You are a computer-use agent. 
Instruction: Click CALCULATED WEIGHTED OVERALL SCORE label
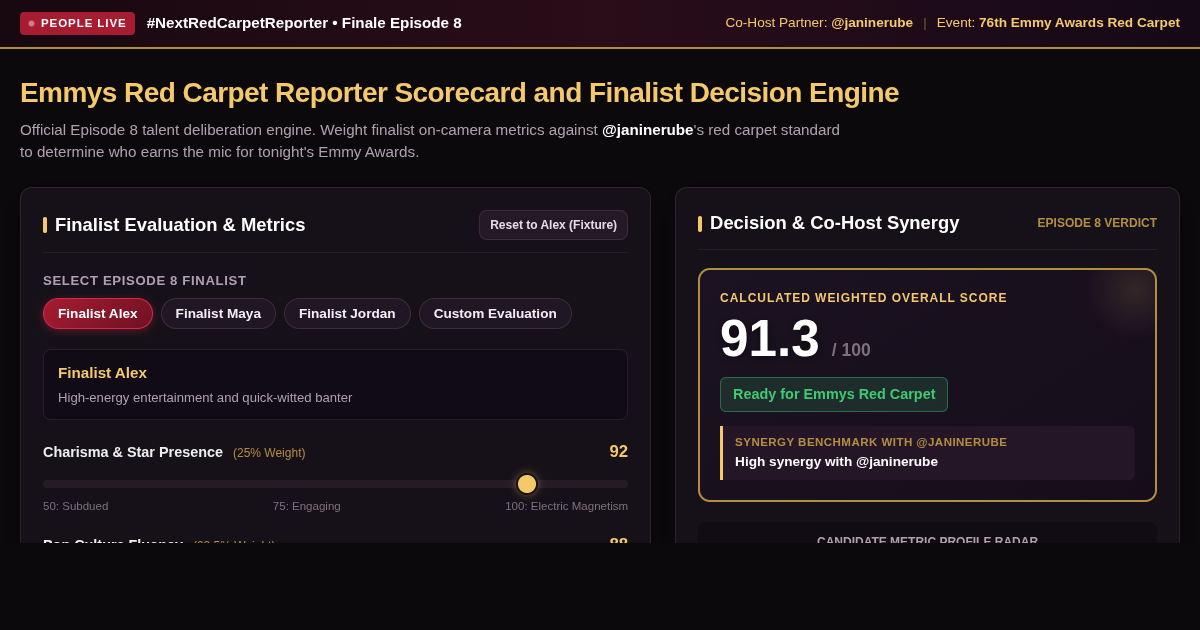pyautogui.click(x=863, y=298)
